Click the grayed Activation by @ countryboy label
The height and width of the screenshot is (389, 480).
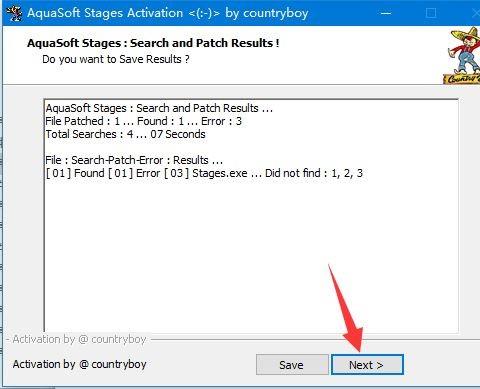[x=79, y=339]
